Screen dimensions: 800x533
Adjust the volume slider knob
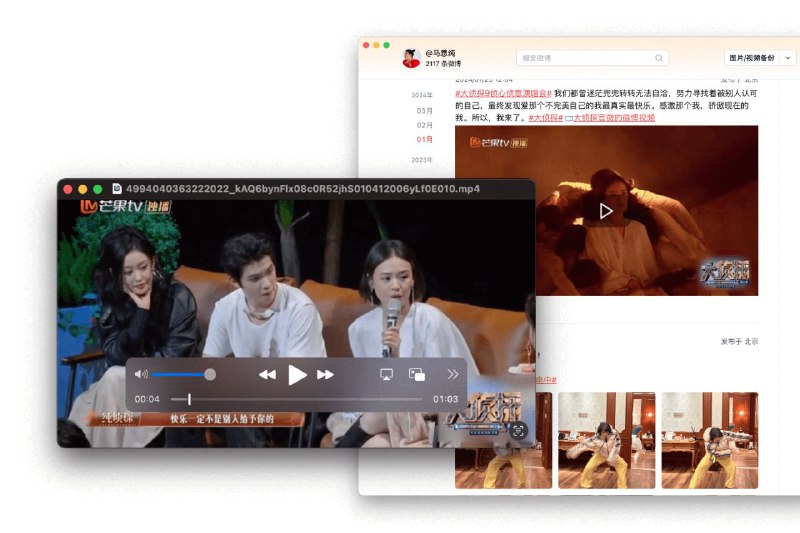click(x=210, y=374)
